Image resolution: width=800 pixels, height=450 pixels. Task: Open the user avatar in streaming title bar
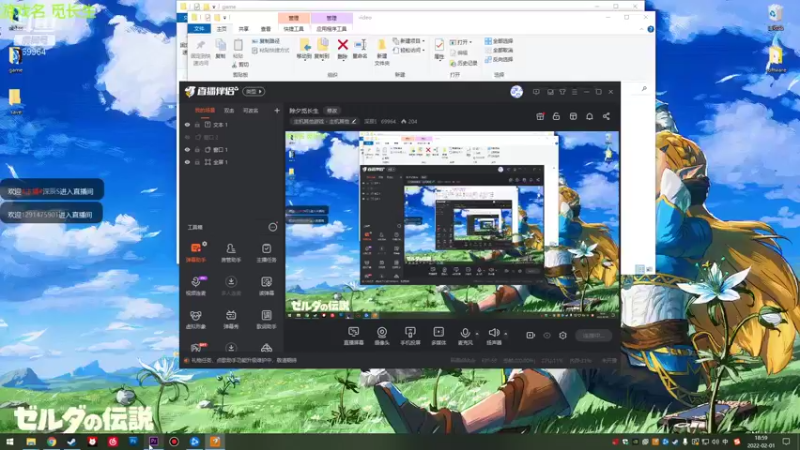tap(516, 92)
